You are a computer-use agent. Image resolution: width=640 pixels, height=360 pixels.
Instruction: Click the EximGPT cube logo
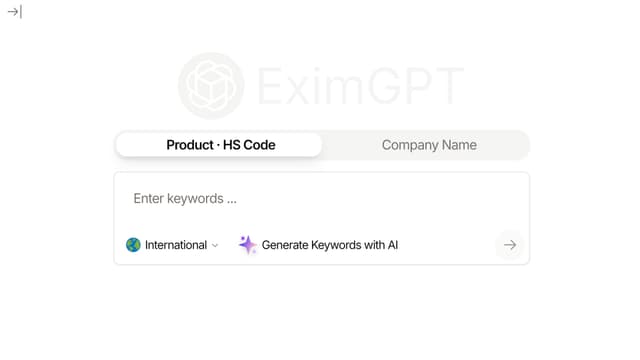pyautogui.click(x=211, y=86)
